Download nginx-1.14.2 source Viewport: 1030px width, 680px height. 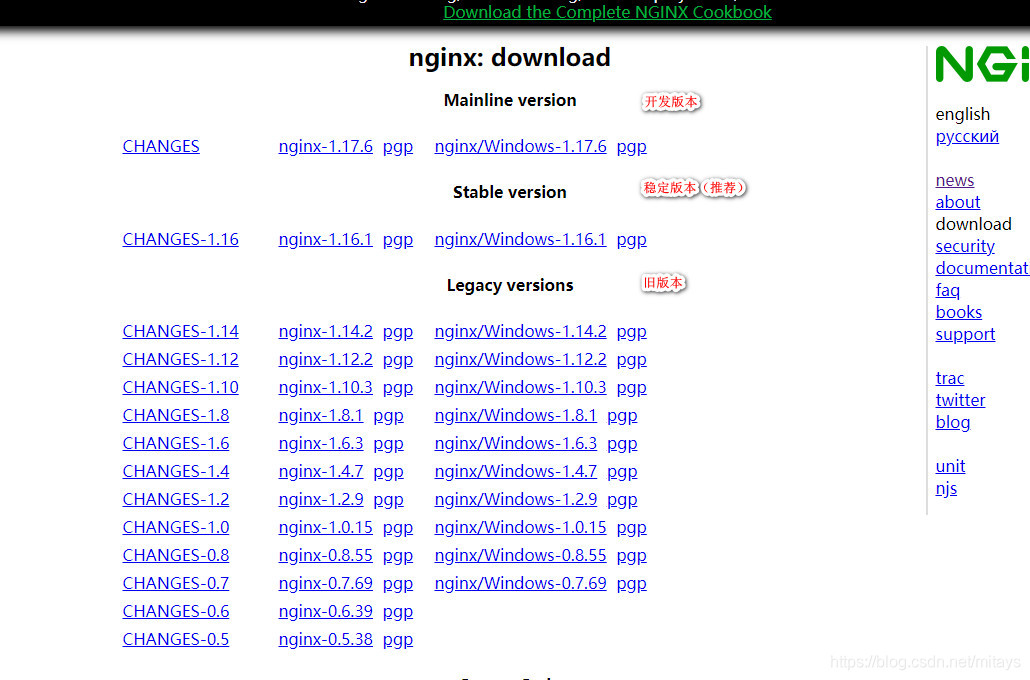click(325, 331)
